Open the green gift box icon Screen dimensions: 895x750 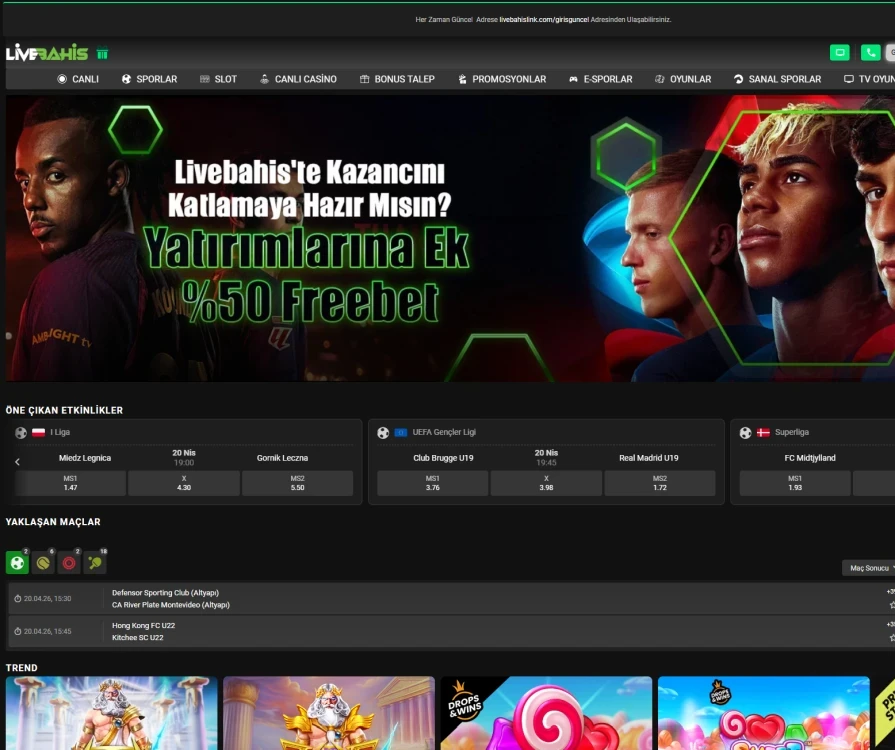point(102,53)
